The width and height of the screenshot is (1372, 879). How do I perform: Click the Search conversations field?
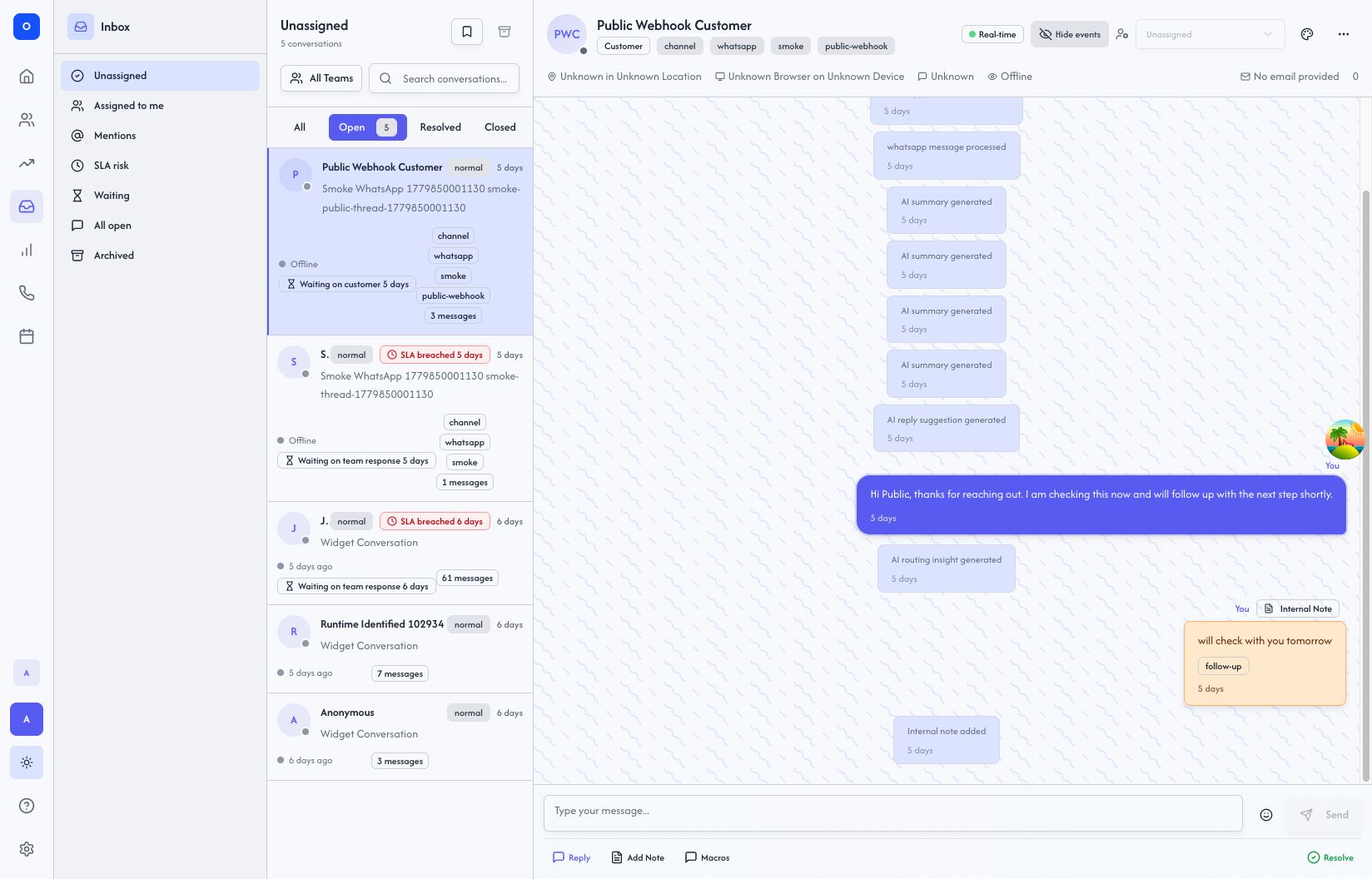[444, 78]
